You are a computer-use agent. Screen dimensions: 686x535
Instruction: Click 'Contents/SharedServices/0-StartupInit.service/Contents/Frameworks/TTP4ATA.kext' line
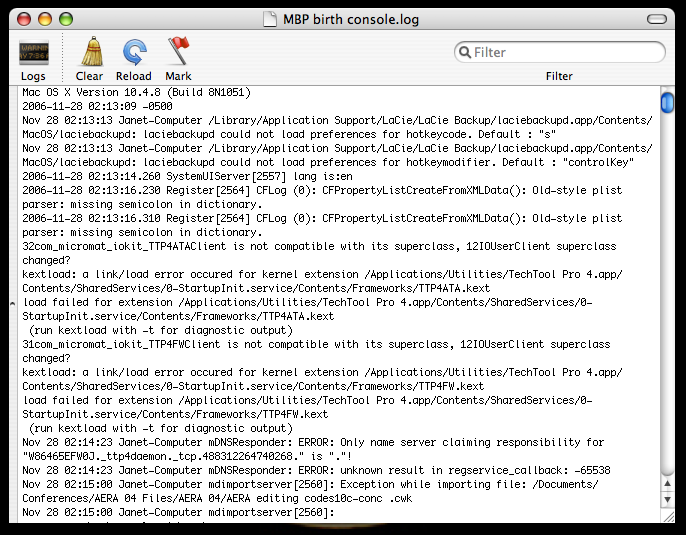point(256,288)
